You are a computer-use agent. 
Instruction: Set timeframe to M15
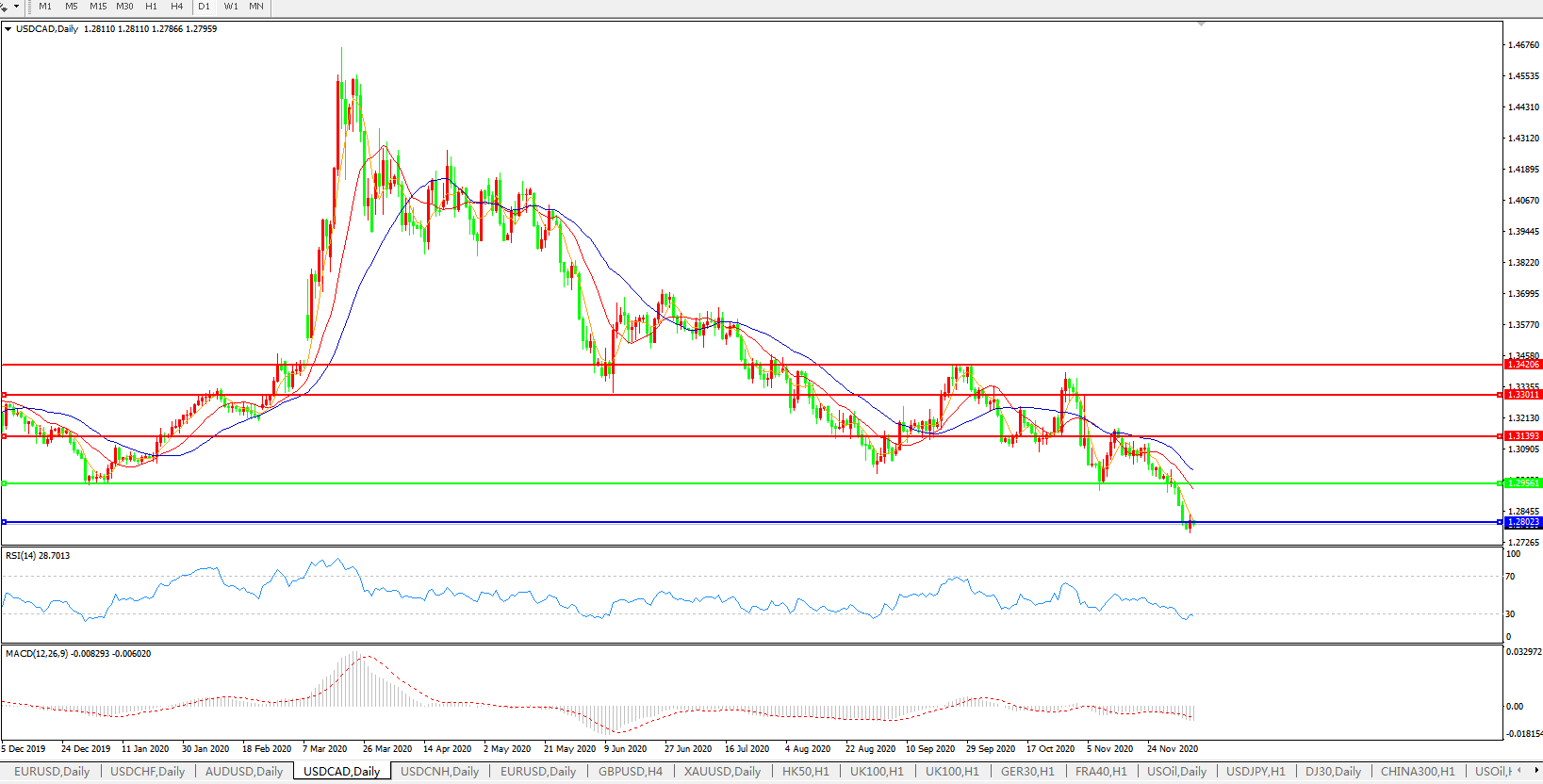click(x=98, y=7)
